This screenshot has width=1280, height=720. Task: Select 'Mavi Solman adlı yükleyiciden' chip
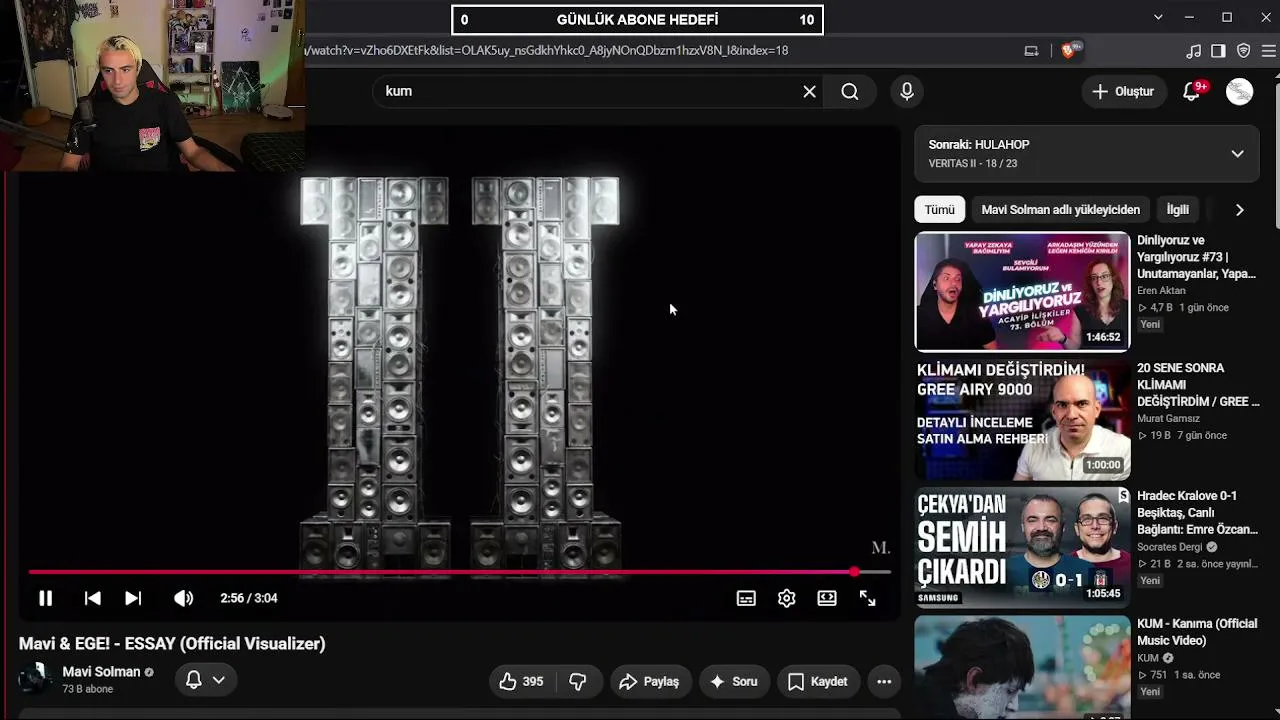click(1060, 210)
